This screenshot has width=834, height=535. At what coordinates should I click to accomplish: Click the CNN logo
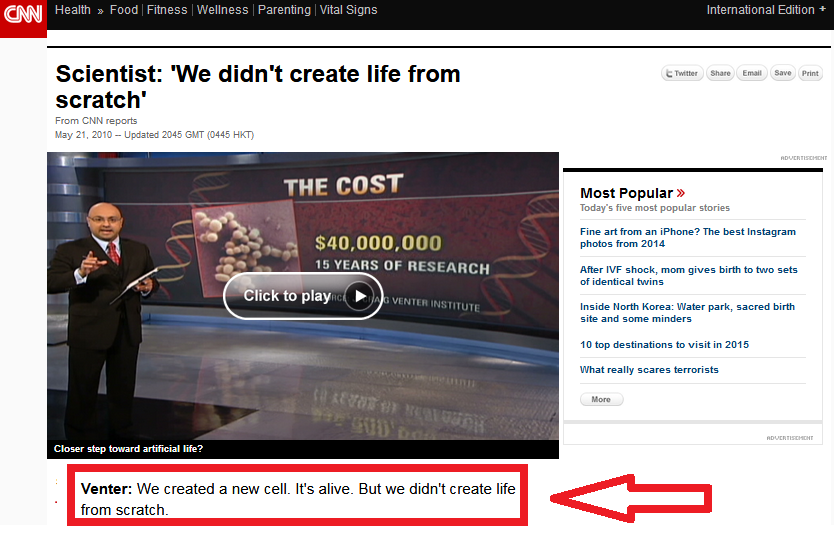click(23, 17)
